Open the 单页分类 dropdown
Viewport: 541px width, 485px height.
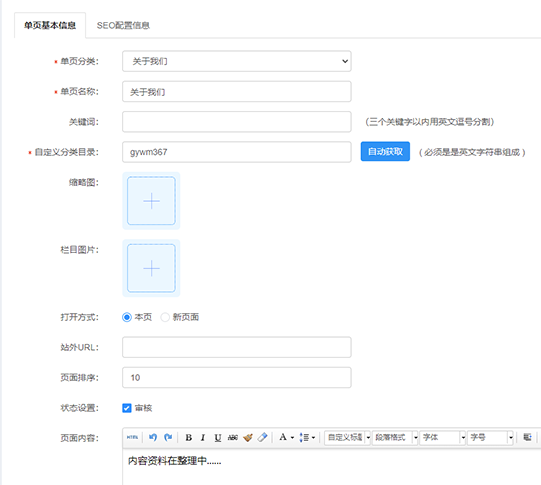[x=237, y=61]
